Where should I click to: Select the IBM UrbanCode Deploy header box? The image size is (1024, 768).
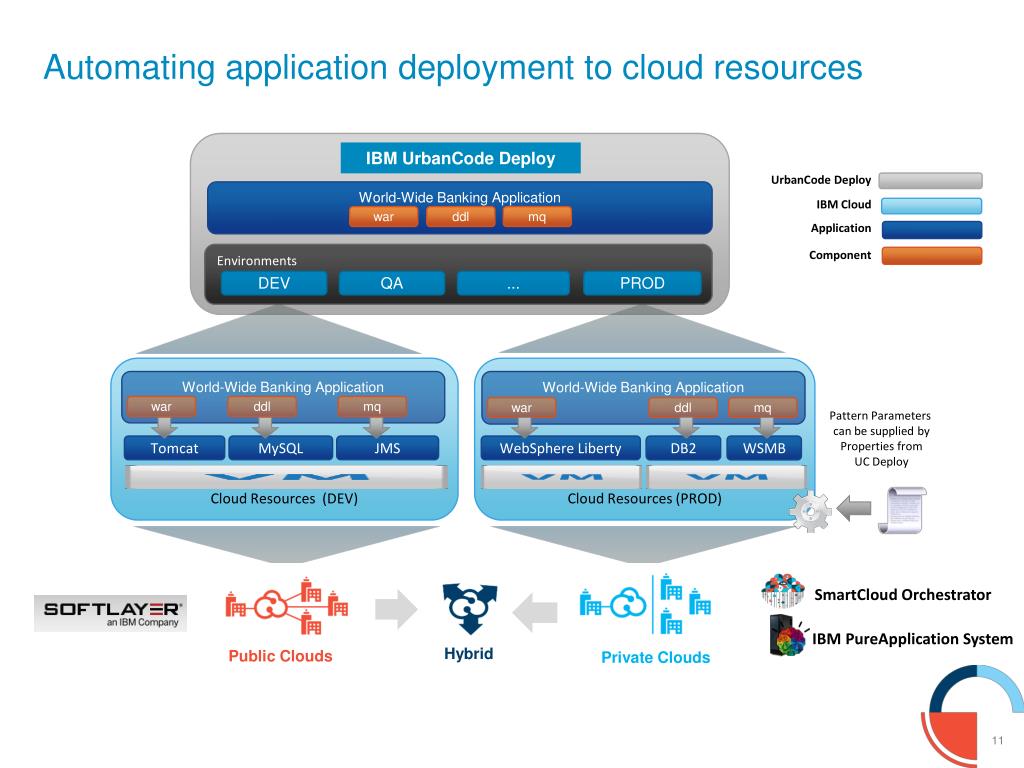coord(460,158)
